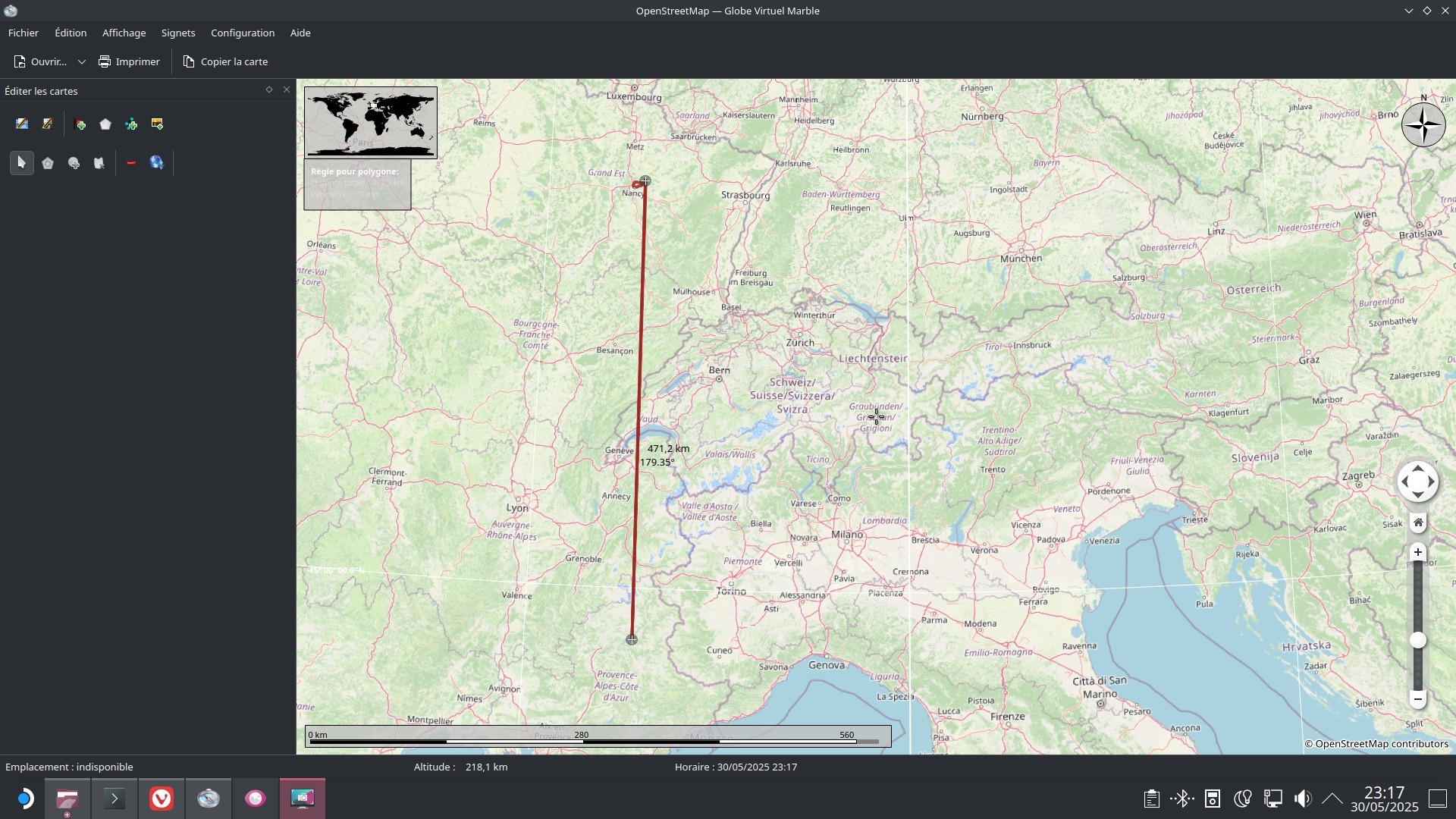Click the top measurement point near Nancy
Image resolution: width=1456 pixels, height=819 pixels.
click(x=645, y=180)
